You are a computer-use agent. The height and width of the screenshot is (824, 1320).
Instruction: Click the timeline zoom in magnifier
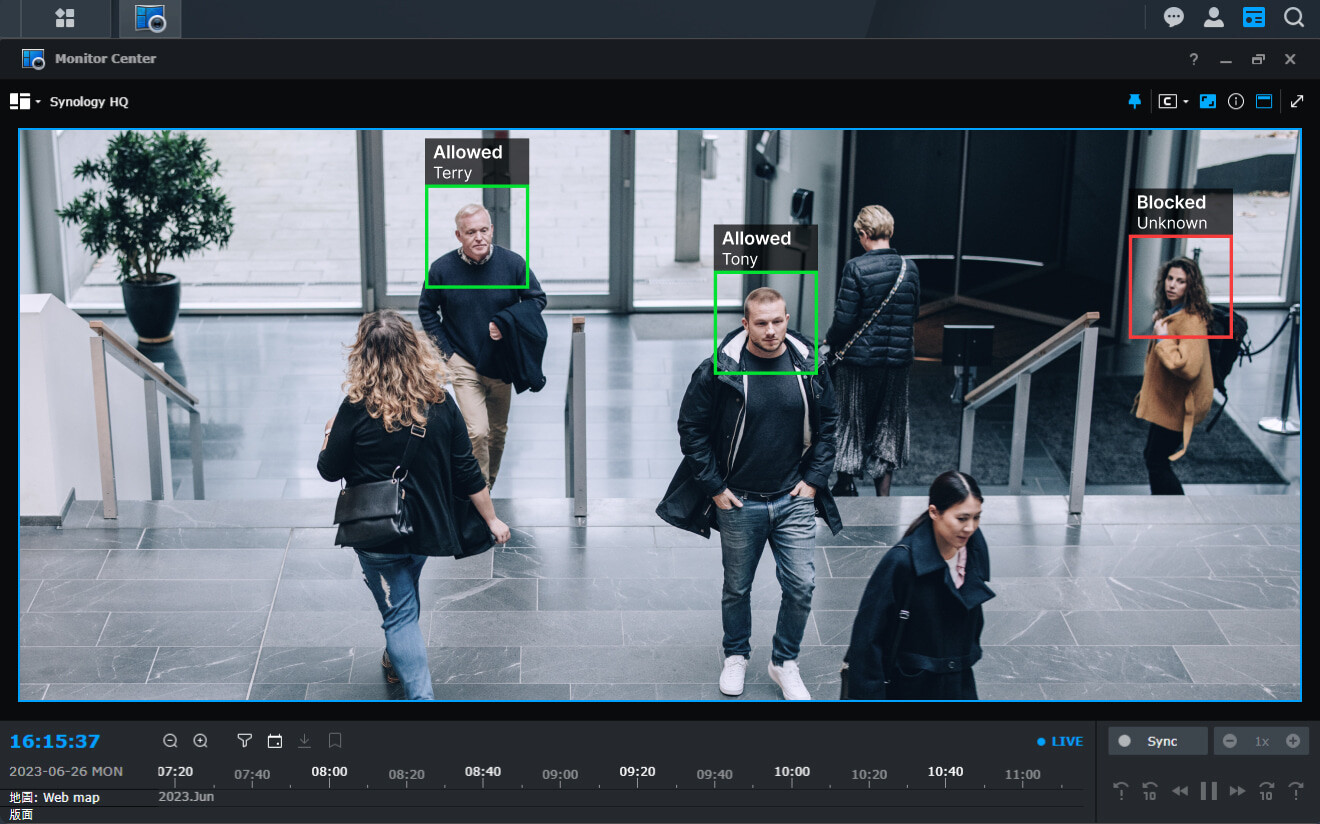(x=200, y=741)
